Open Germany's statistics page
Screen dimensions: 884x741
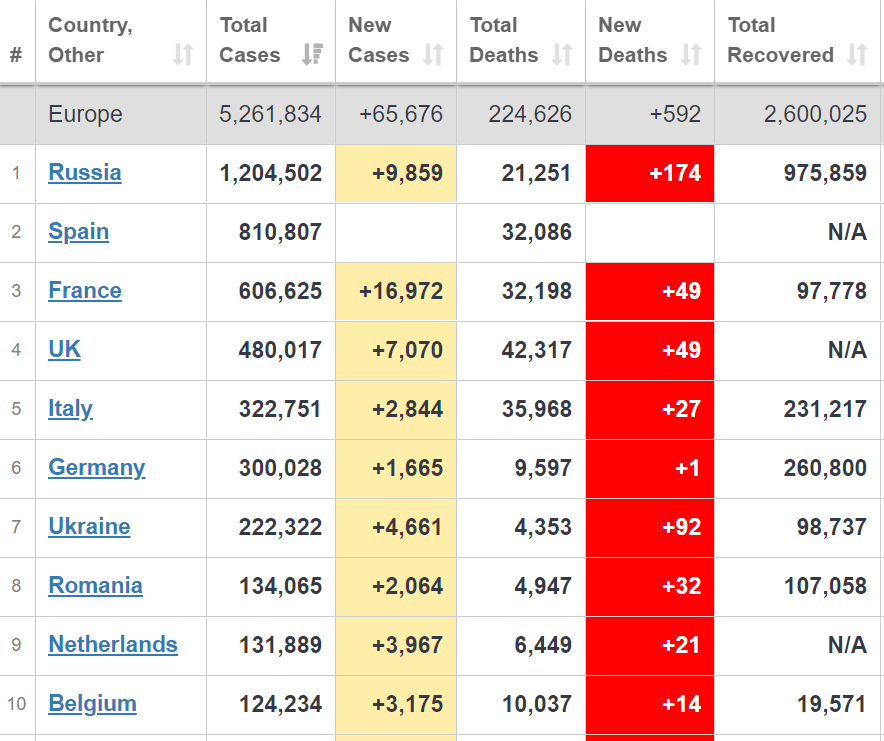point(96,468)
